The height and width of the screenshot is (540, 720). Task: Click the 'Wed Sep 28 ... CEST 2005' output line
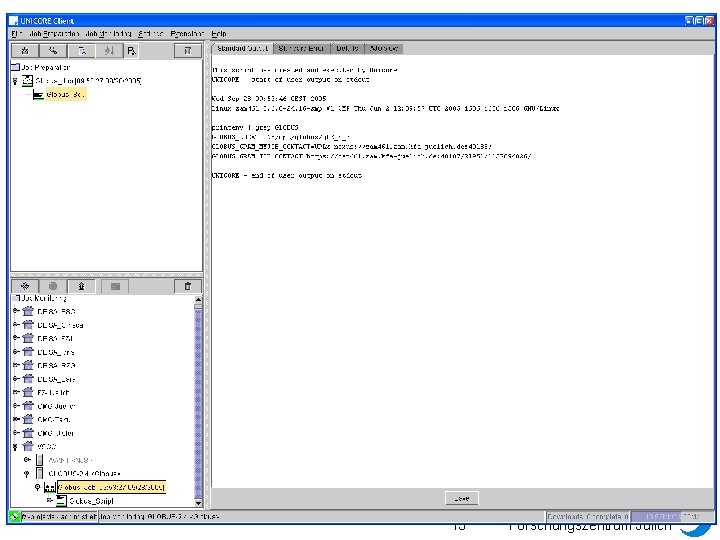point(269,98)
